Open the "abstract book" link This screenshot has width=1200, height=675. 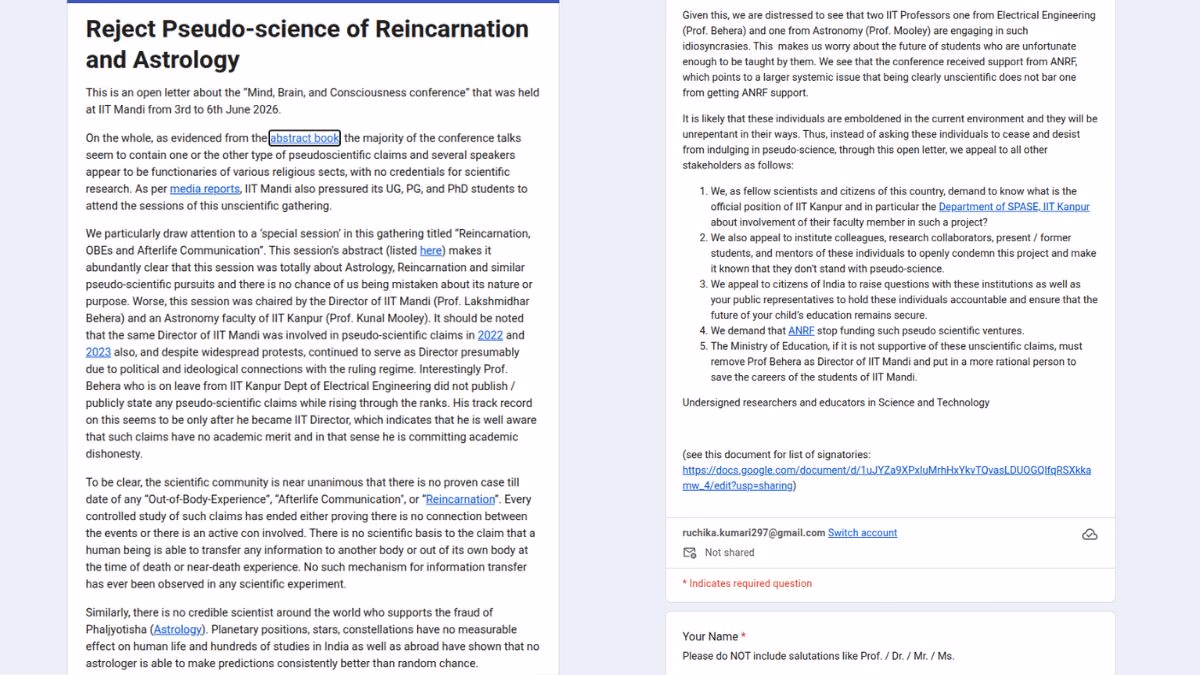(305, 138)
